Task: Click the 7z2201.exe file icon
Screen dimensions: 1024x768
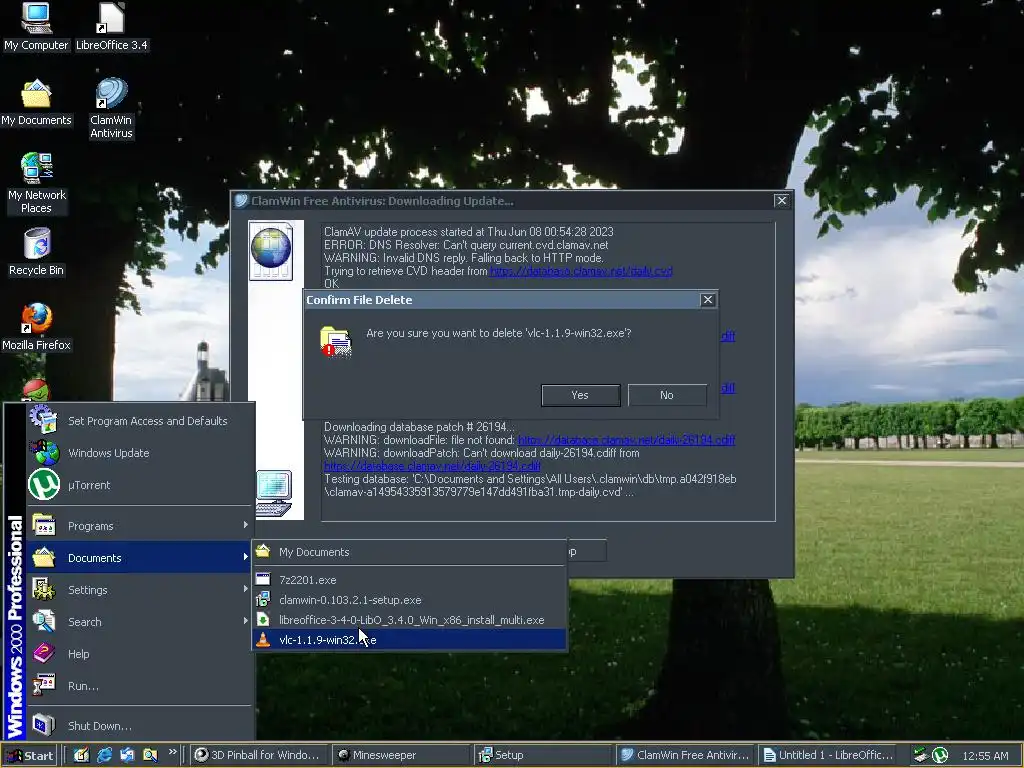Action: pyautogui.click(x=263, y=579)
